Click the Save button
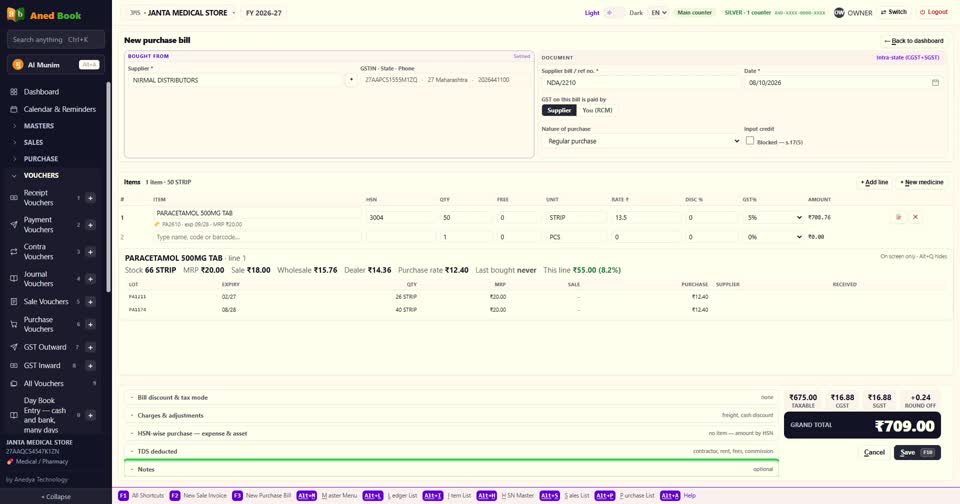960x504 pixels. (917, 453)
